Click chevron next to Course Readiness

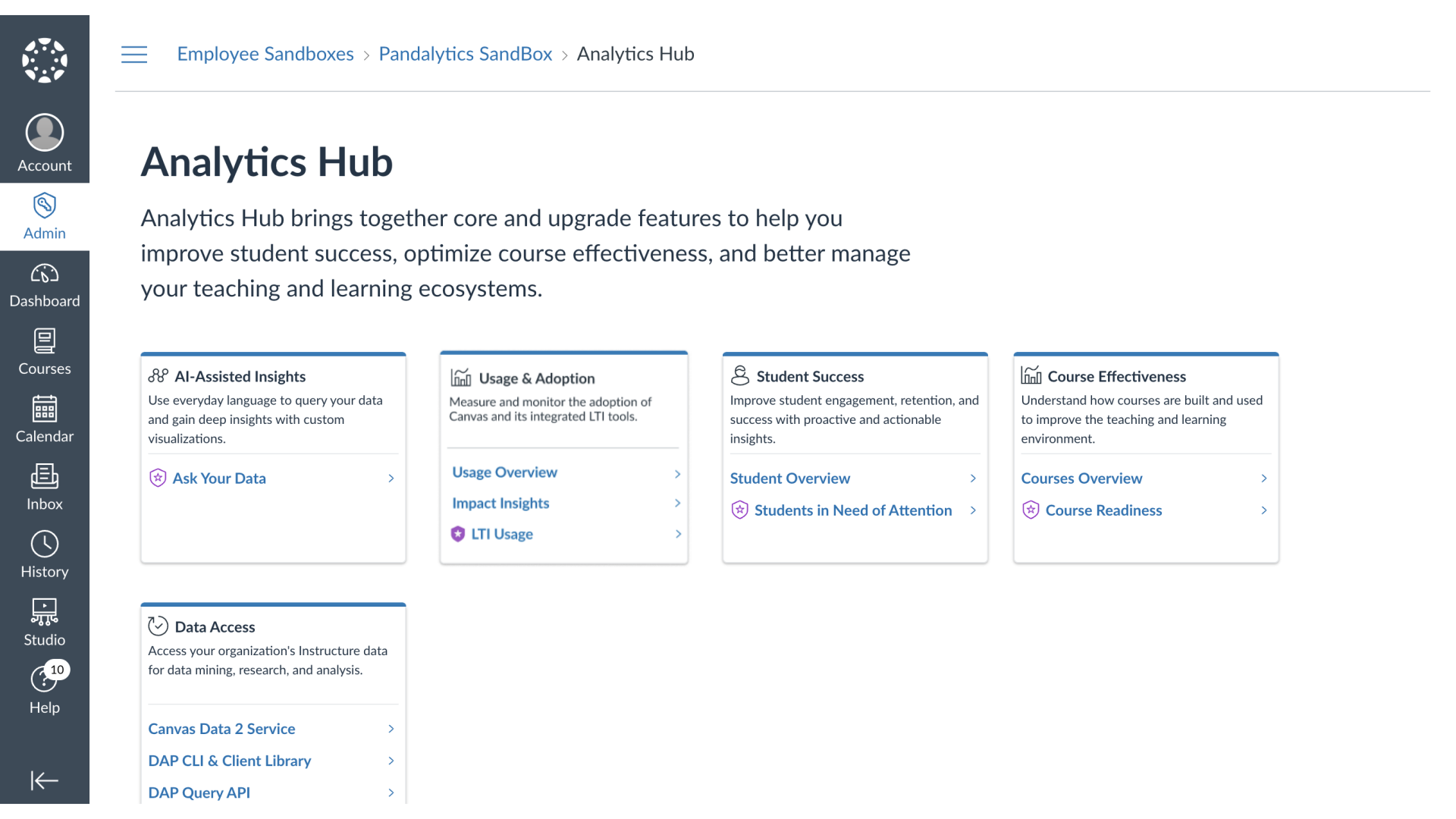1264,510
